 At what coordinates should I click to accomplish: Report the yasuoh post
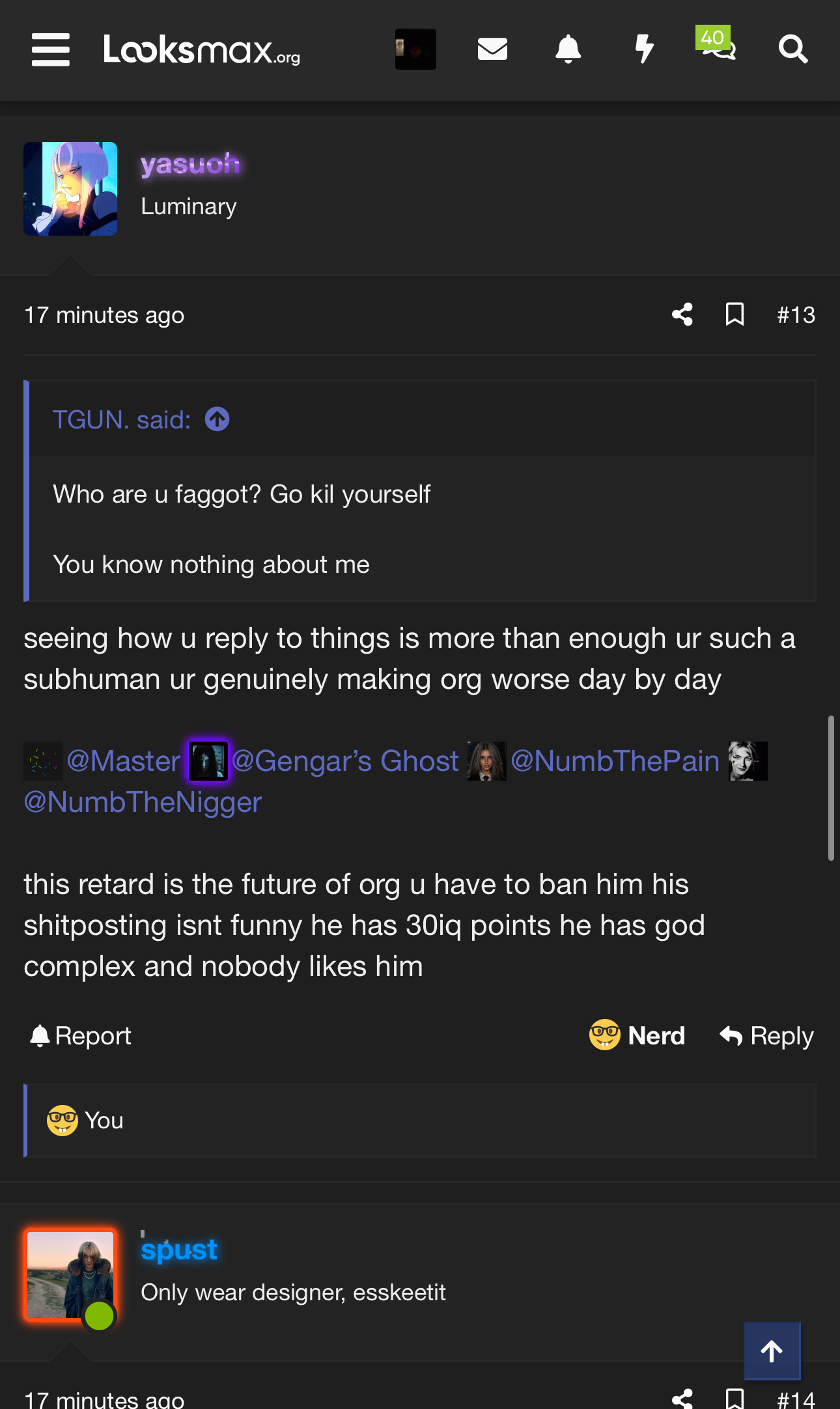81,1035
